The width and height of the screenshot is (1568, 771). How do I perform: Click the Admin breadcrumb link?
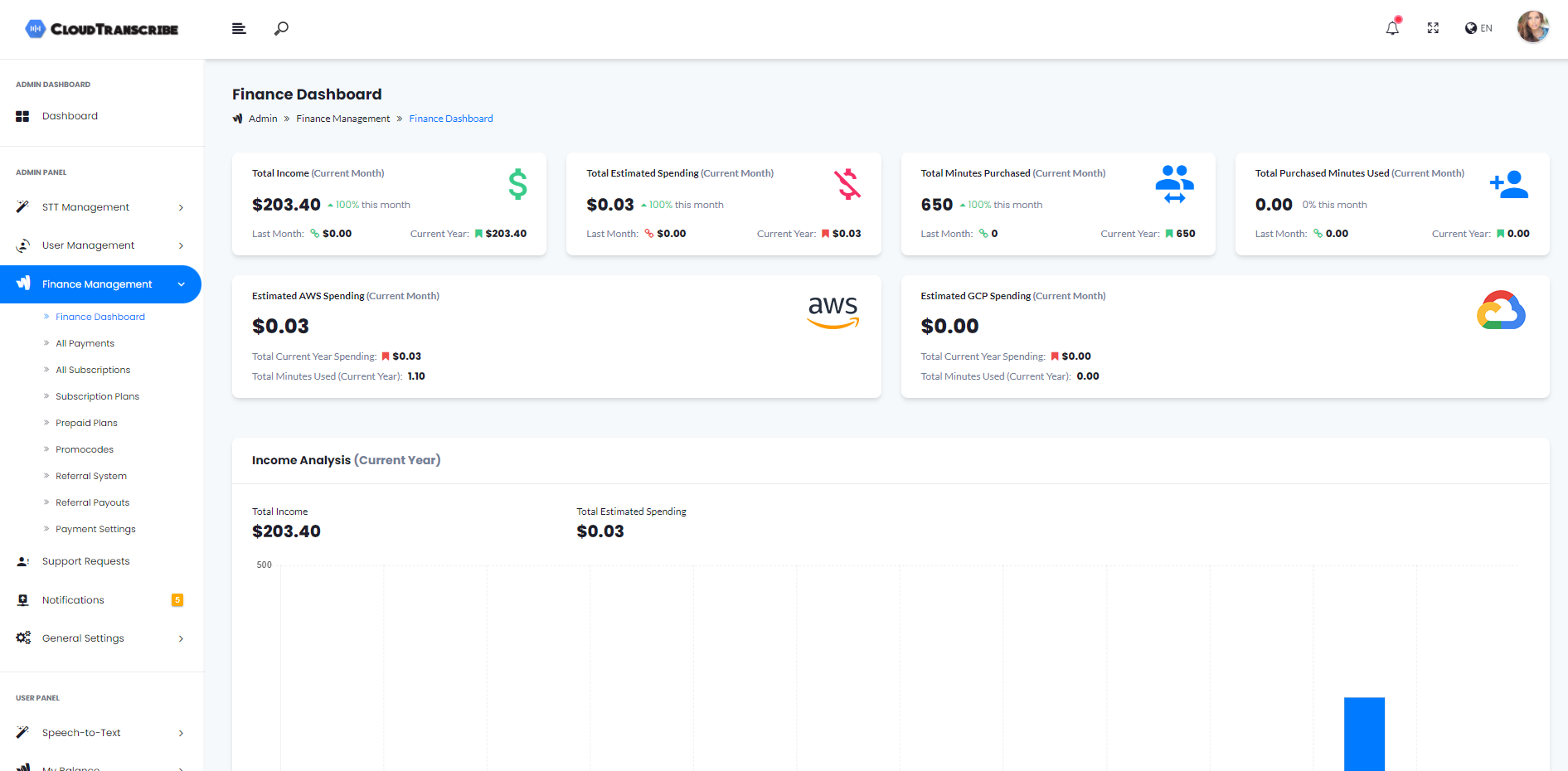(x=263, y=119)
